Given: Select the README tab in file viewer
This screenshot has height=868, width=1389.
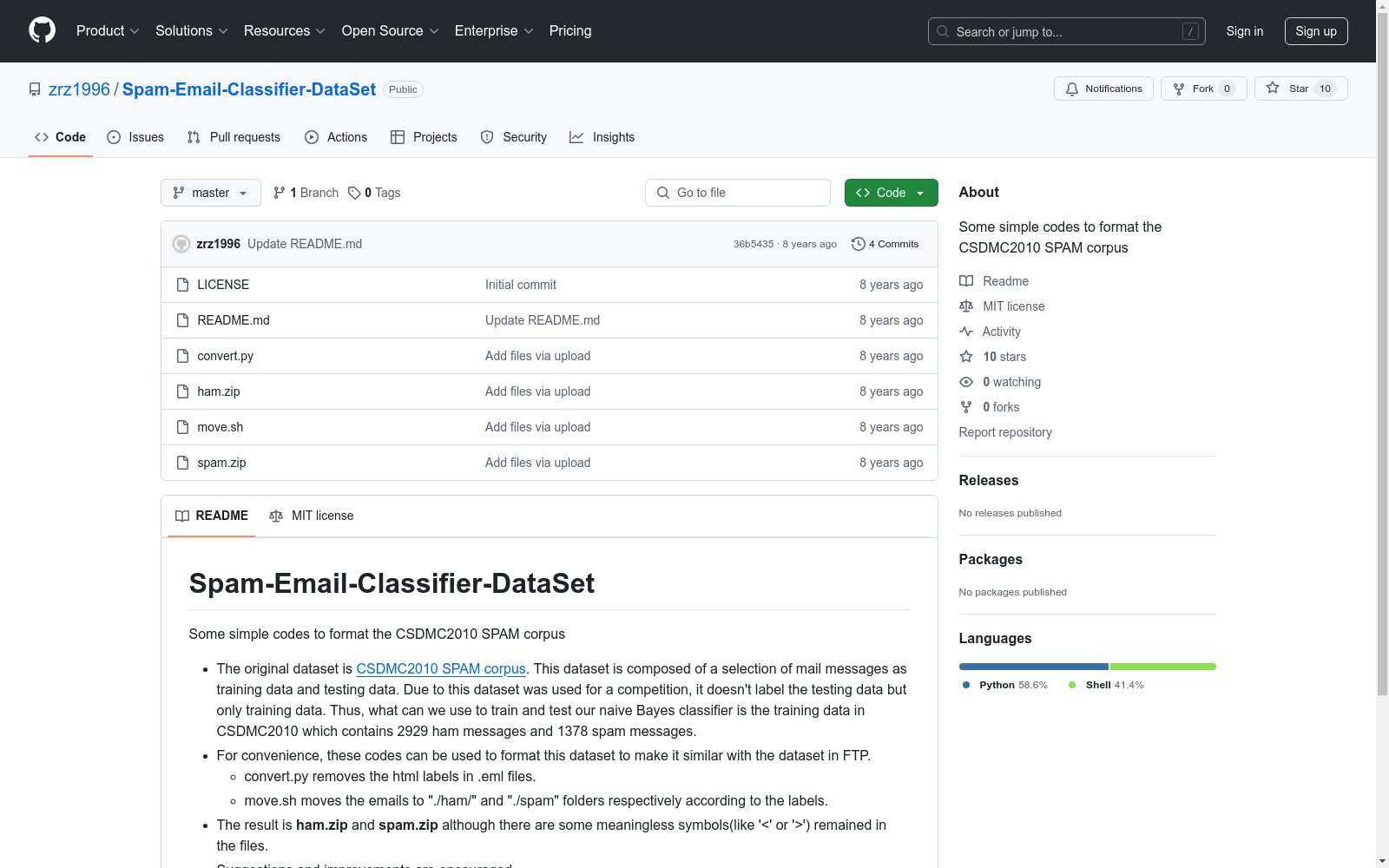Looking at the screenshot, I should point(212,516).
